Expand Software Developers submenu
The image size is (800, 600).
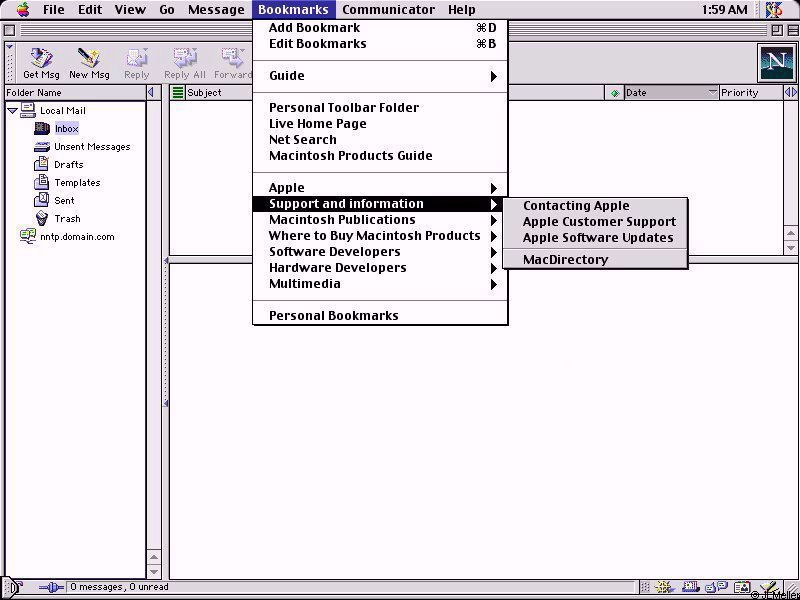381,252
